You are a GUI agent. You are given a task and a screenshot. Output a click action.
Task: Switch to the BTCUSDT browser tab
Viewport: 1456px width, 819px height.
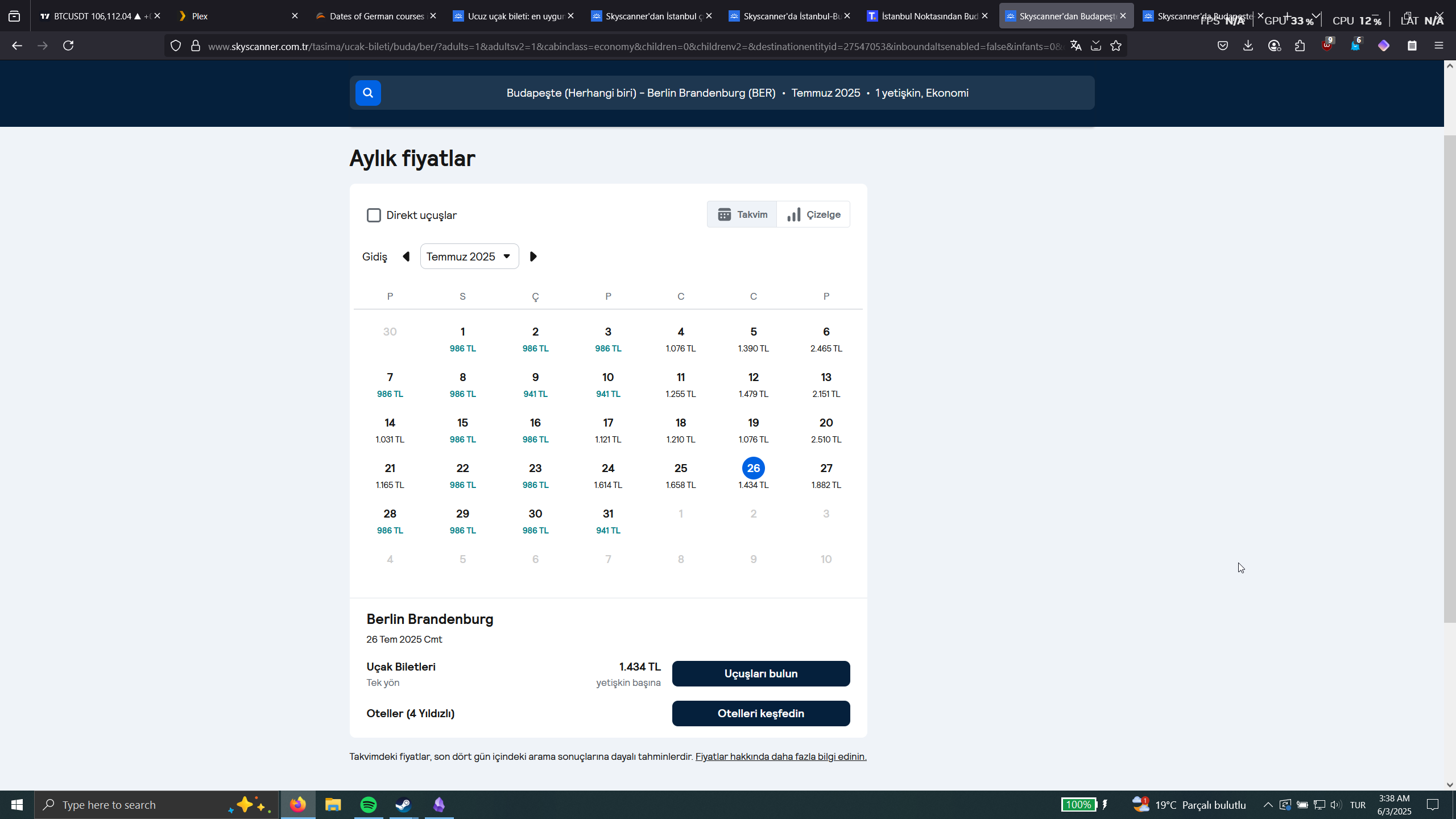click(97, 16)
